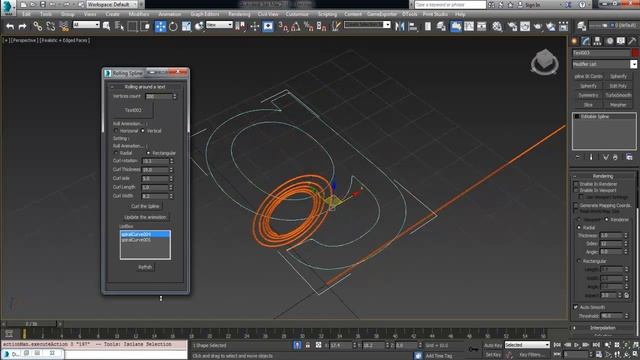
Task: Click the Refresh button in Rolling Spline
Action: tap(145, 267)
